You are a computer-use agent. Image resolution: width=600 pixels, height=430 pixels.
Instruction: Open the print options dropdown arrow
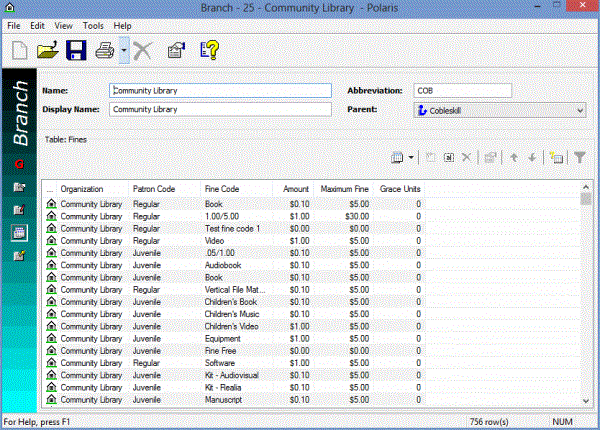124,50
